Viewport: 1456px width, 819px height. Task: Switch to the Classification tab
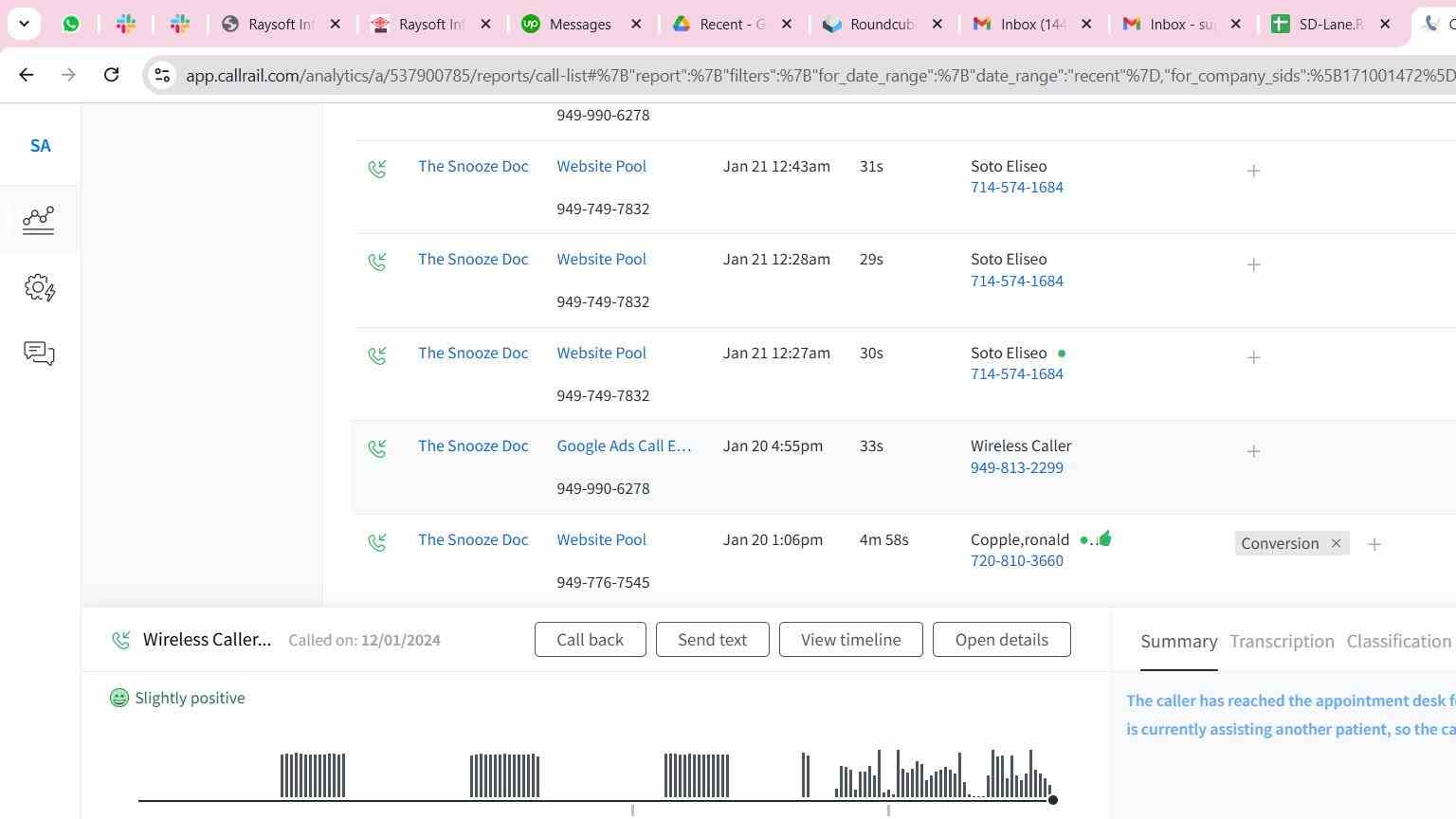pos(1398,642)
